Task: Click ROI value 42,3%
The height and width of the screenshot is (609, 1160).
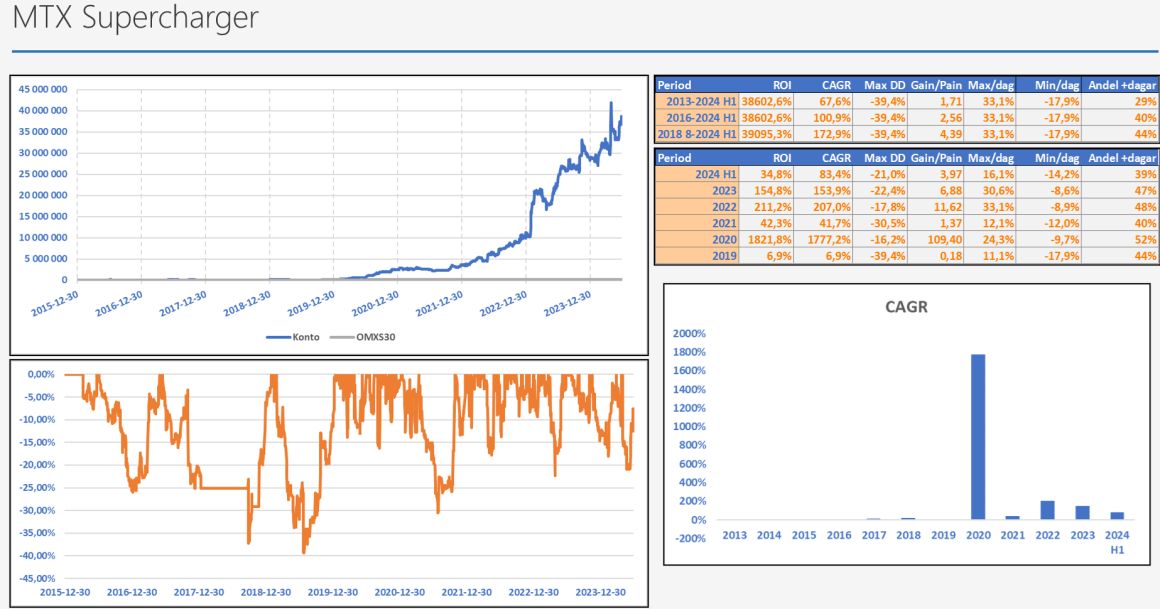Action: click(x=776, y=223)
